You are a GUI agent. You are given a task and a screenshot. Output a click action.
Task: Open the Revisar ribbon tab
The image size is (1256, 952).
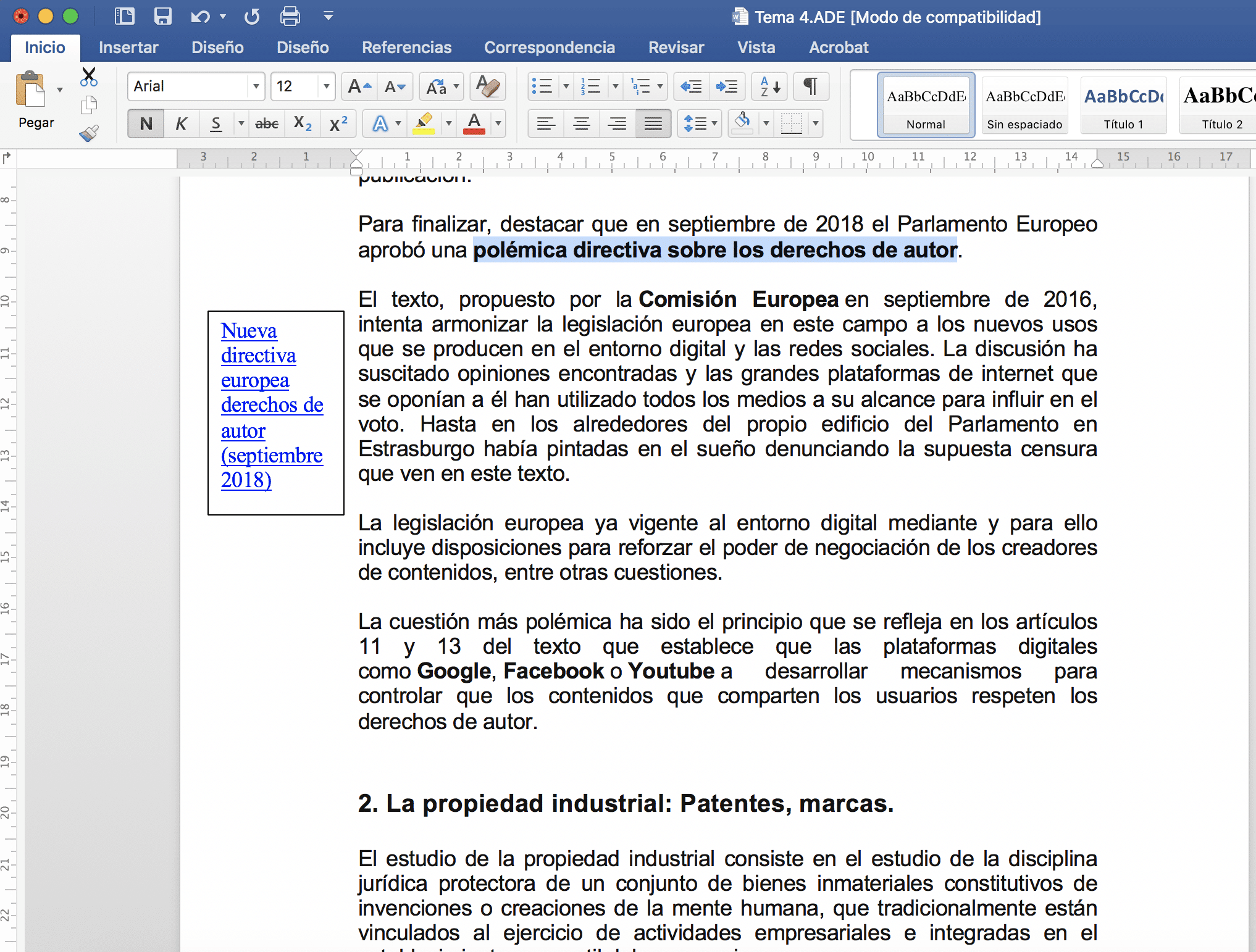click(x=676, y=48)
